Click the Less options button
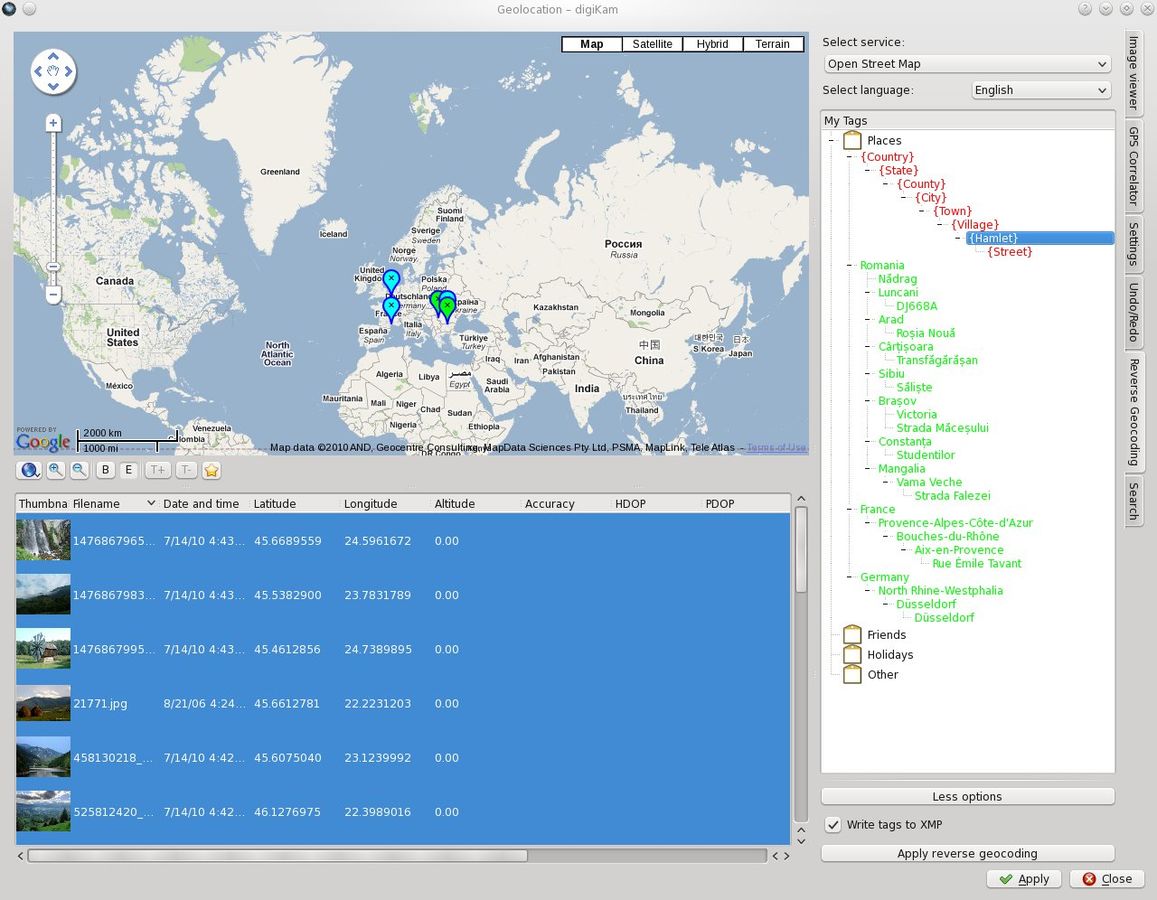Viewport: 1157px width, 900px height. pos(967,797)
